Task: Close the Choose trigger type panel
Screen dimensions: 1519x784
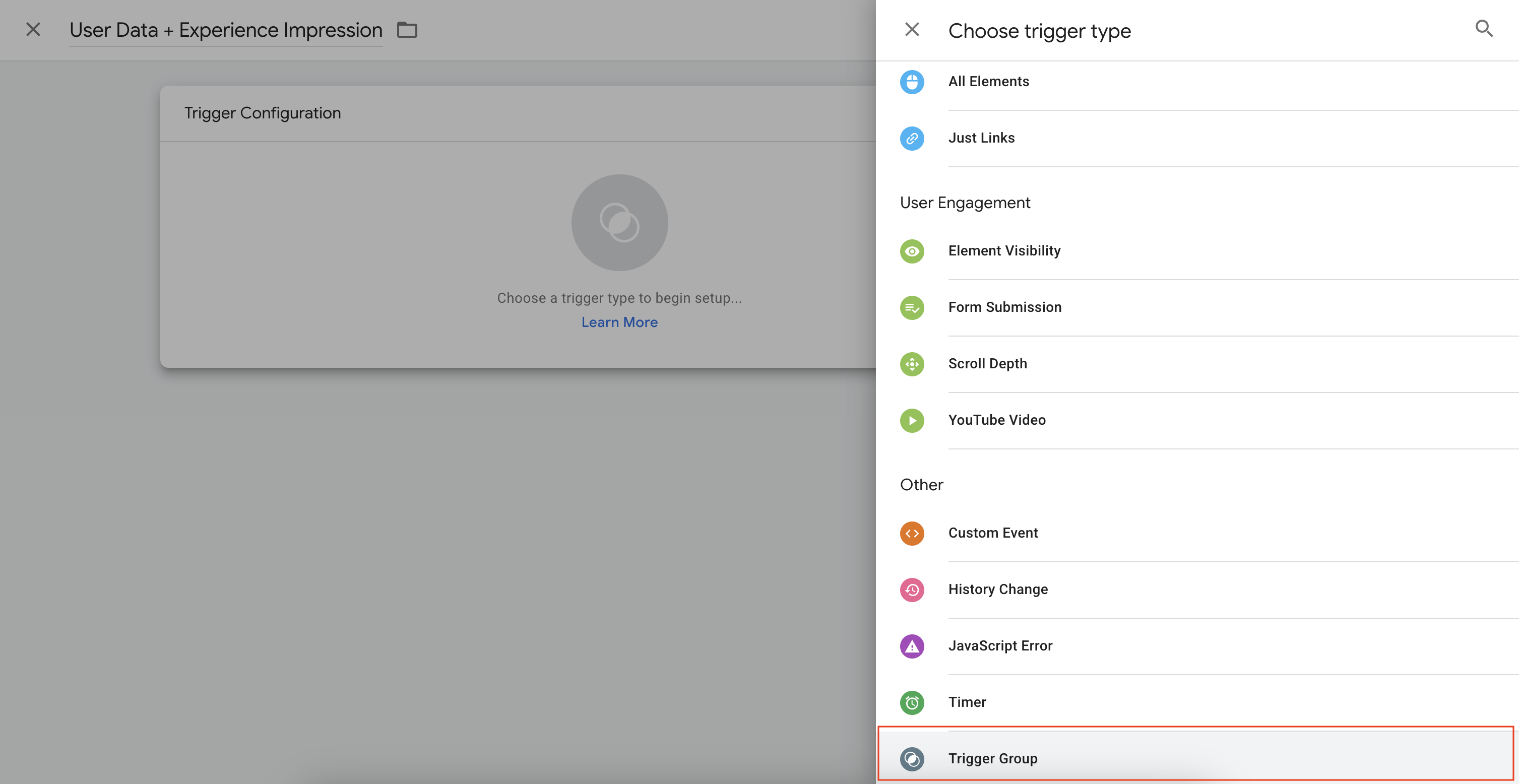Action: point(912,29)
